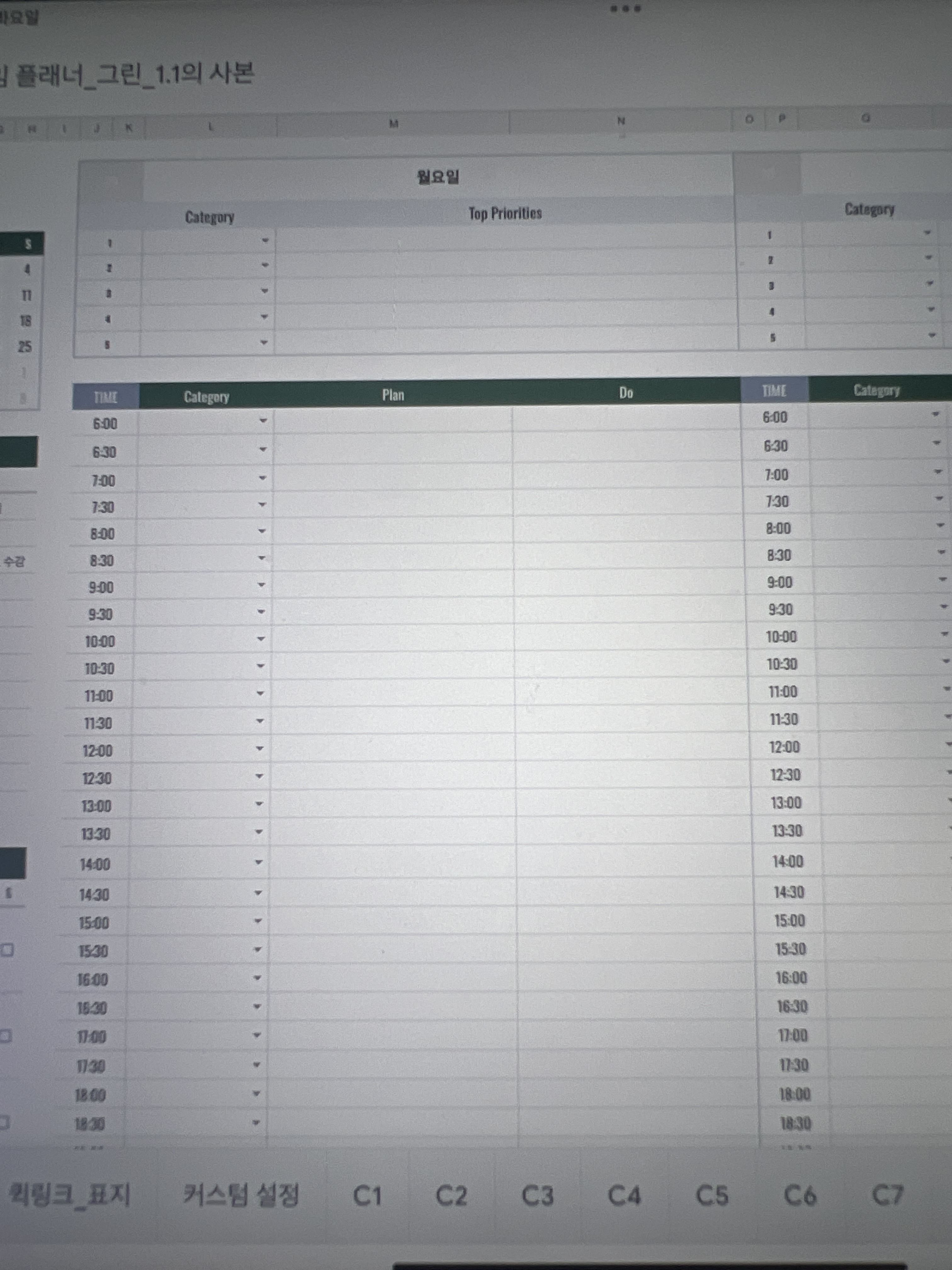Screen dimensions: 952x1270
Task: Open Category dropdown for Monday priority 1
Action: [264, 241]
